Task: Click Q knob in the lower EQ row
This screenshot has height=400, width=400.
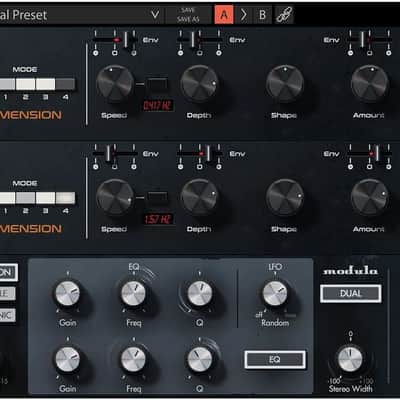Action: point(200,360)
